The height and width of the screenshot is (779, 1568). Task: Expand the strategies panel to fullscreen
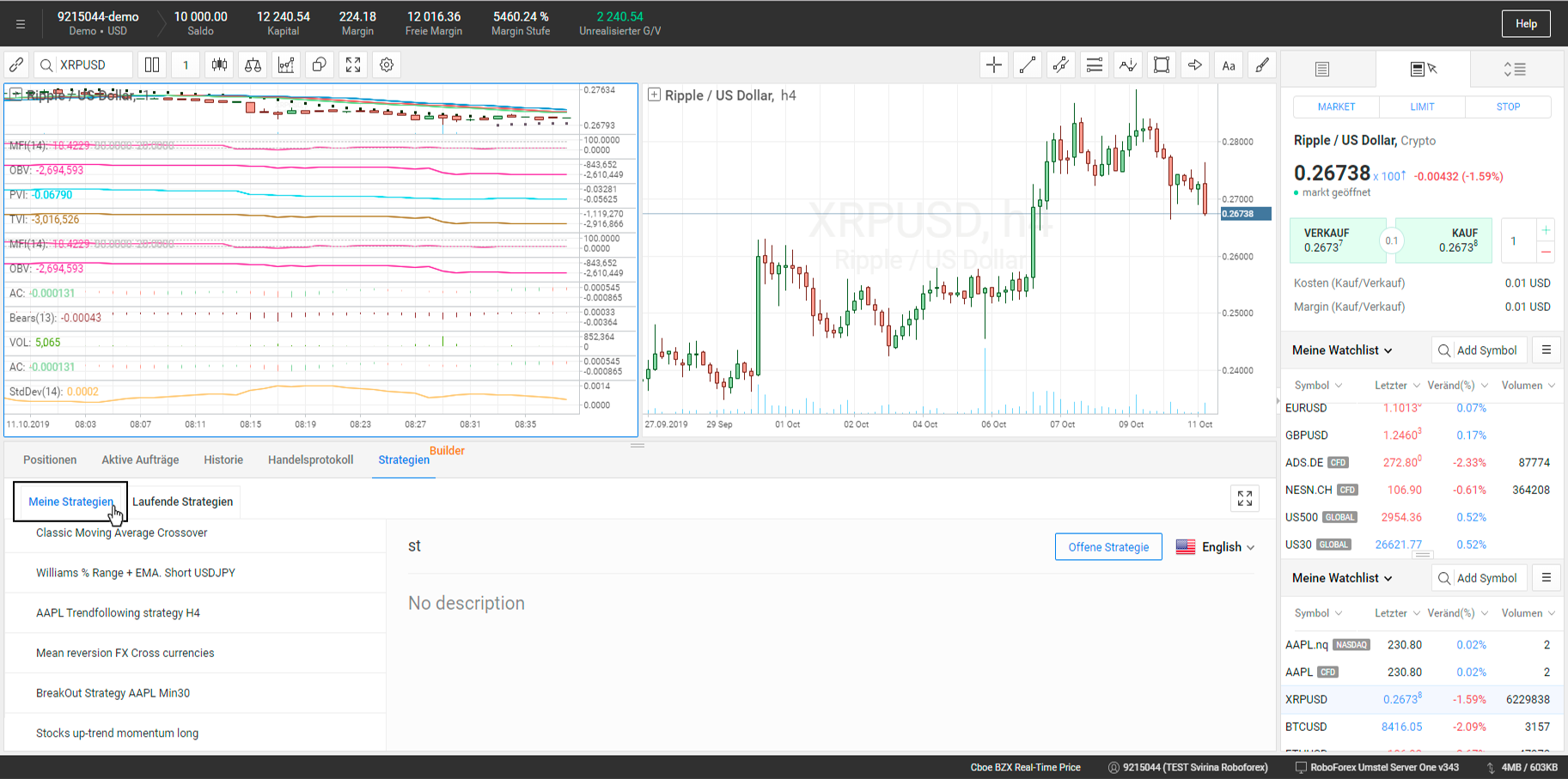pos(1244,499)
